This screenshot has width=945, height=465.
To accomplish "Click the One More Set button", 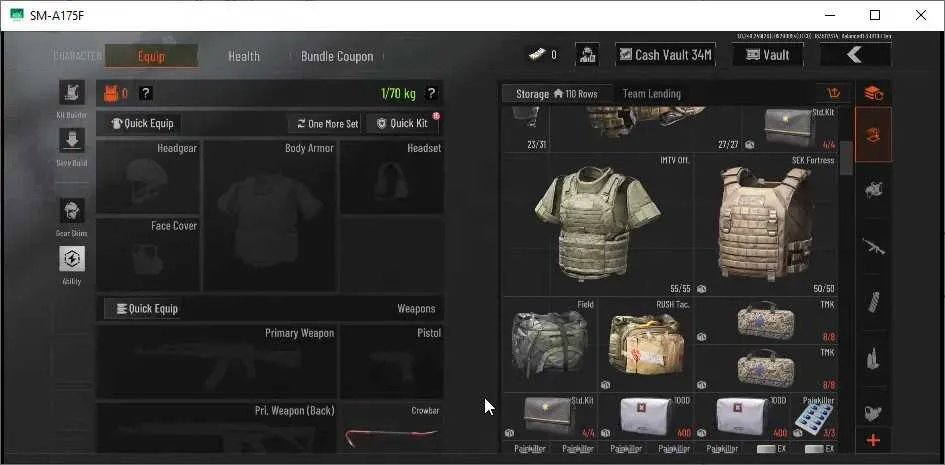I will click(x=326, y=123).
